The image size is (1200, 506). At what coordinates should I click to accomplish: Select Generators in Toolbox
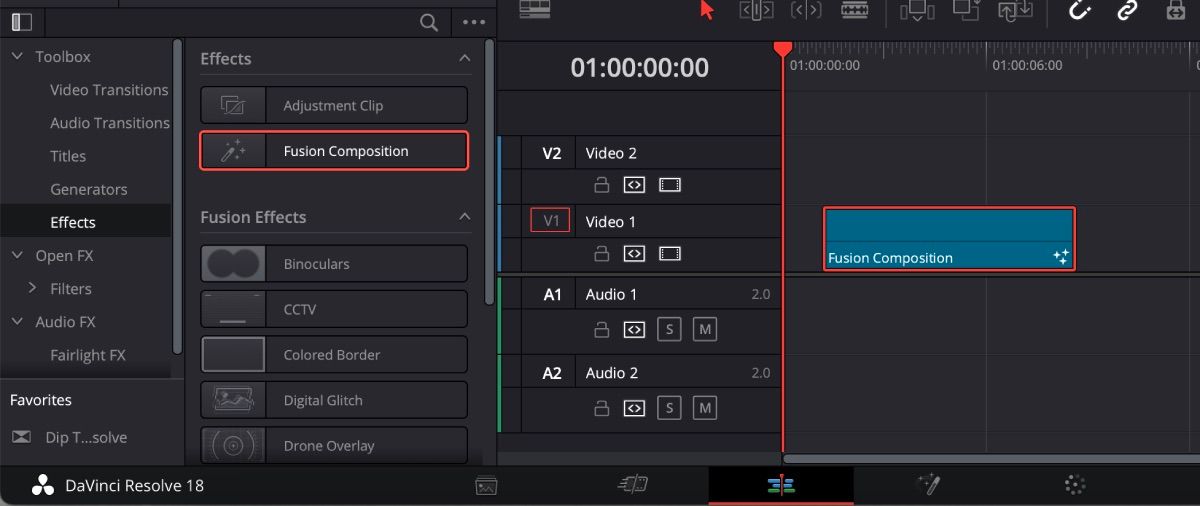click(x=89, y=189)
